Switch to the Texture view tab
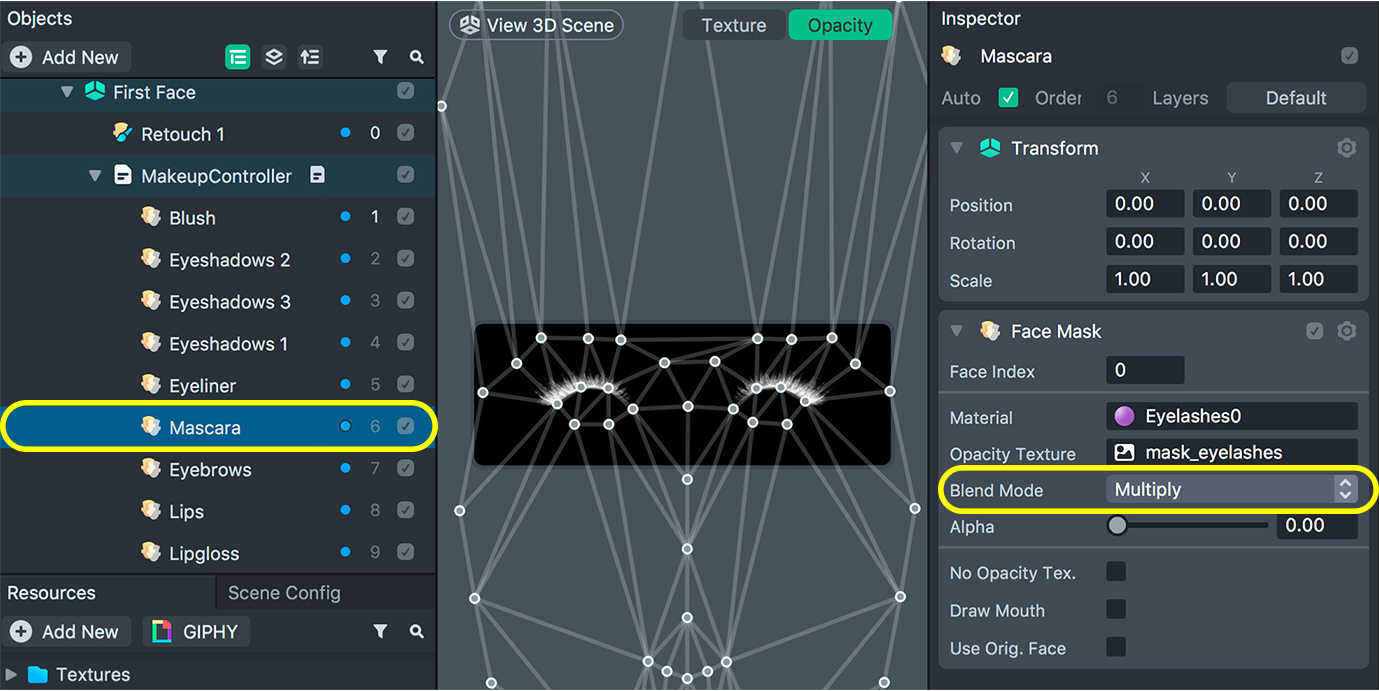This screenshot has width=1379, height=691. [734, 26]
